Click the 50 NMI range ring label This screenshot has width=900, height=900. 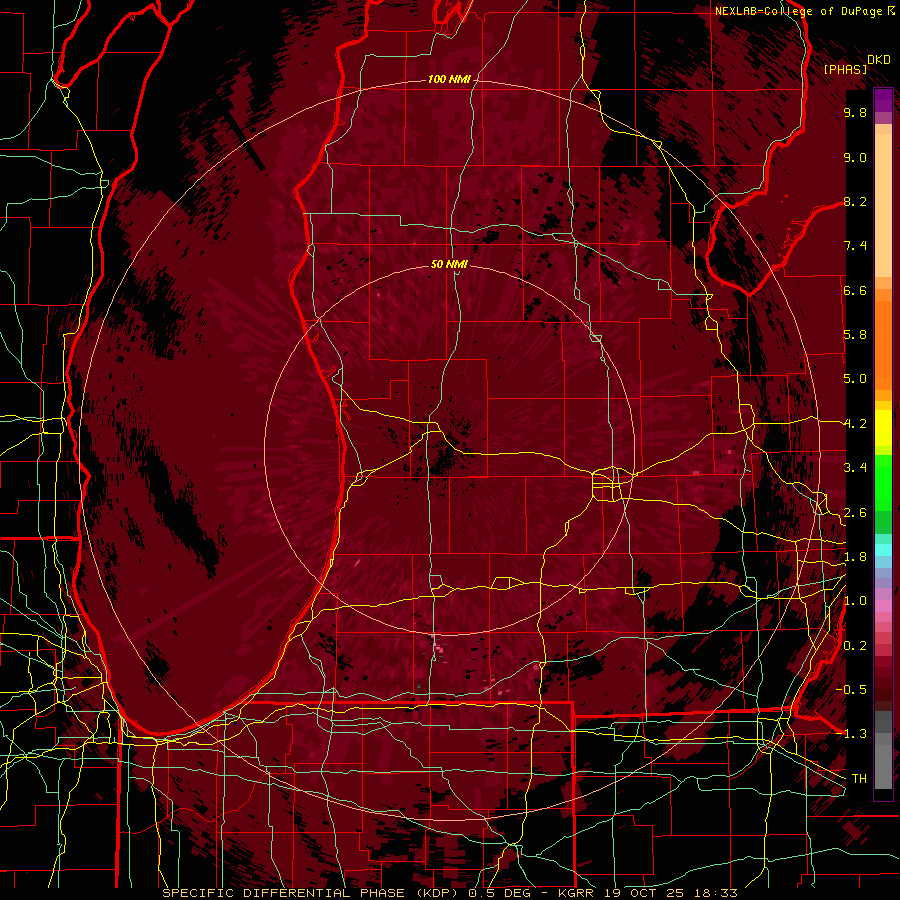click(449, 264)
